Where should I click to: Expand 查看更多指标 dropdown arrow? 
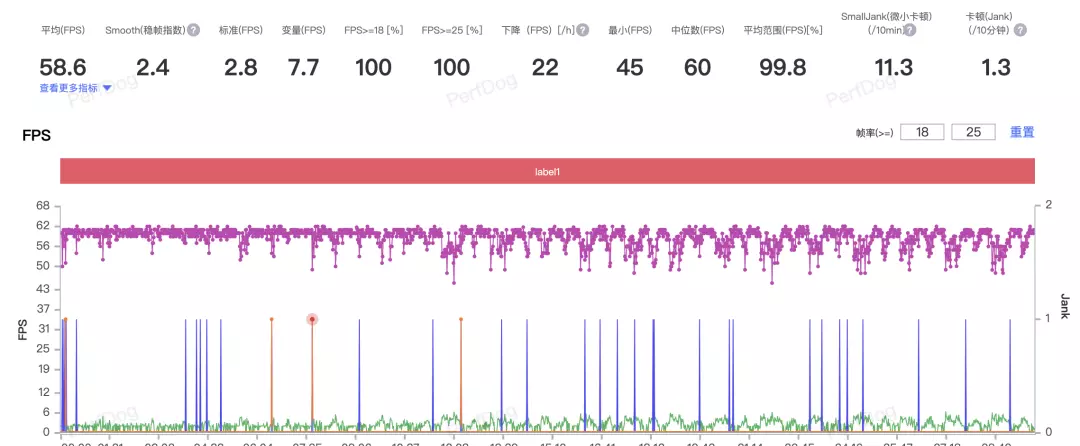tap(107, 88)
